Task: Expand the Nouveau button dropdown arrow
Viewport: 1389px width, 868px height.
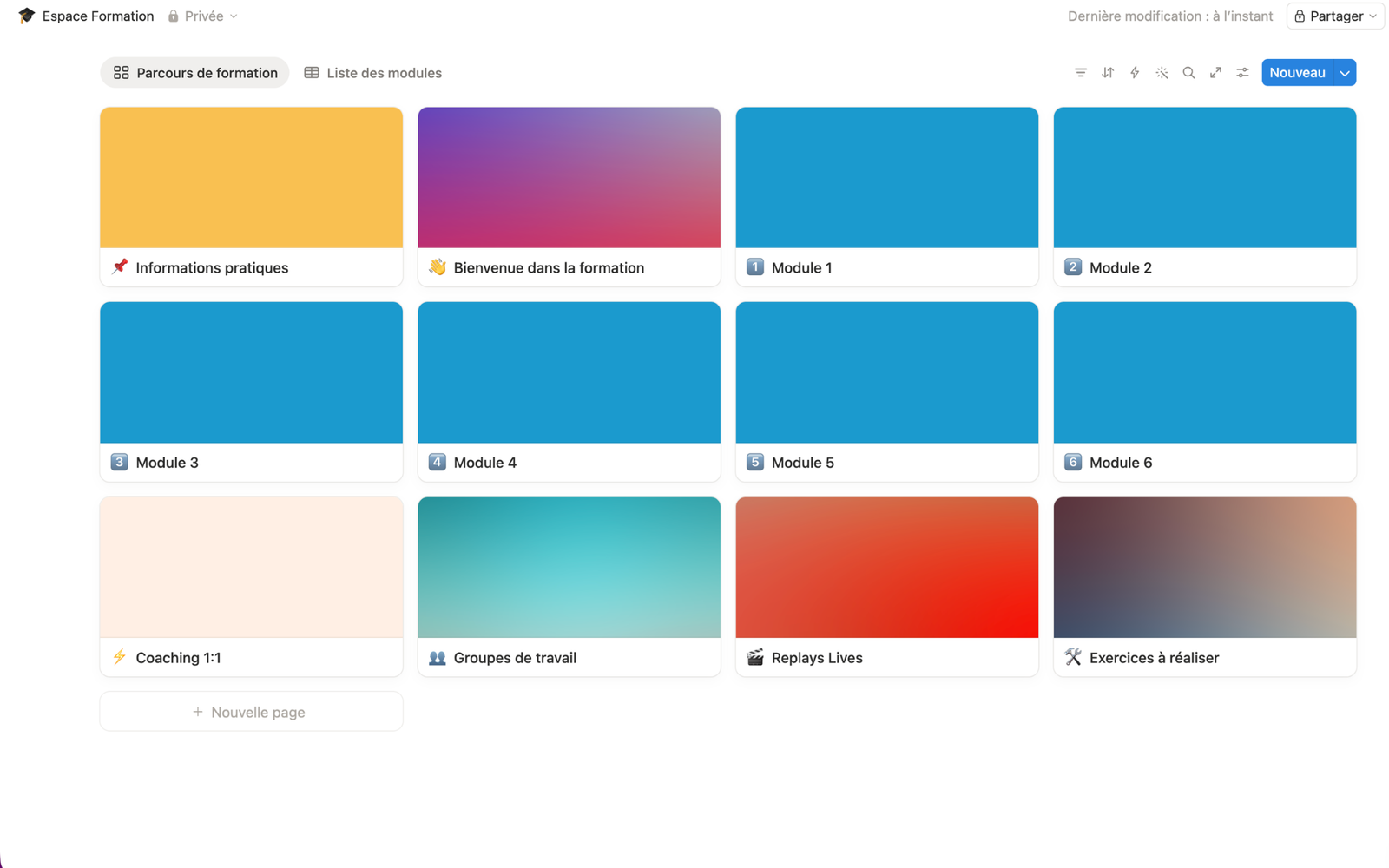Action: pos(1345,73)
